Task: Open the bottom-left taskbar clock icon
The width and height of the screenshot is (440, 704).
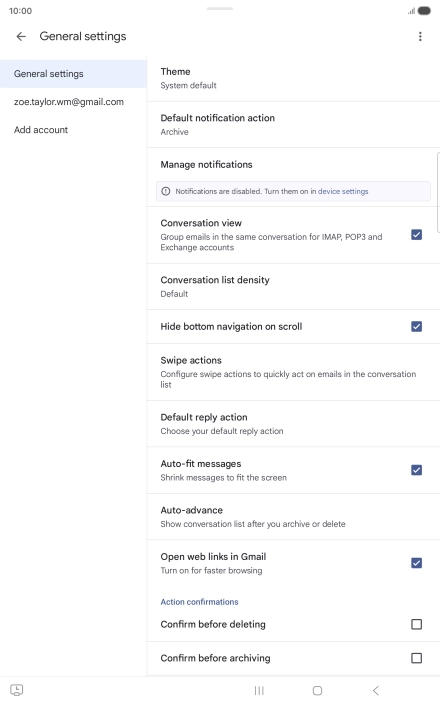Action: point(17,690)
